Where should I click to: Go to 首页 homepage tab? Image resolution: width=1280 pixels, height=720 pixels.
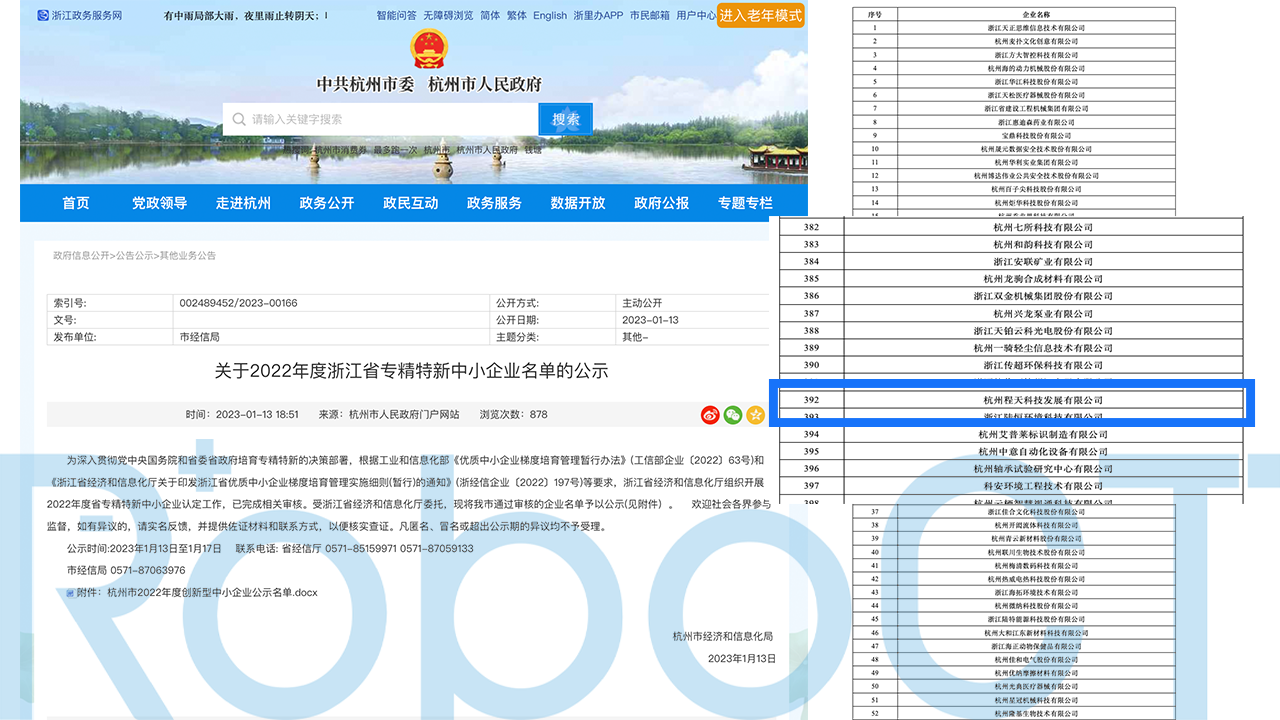coord(76,202)
